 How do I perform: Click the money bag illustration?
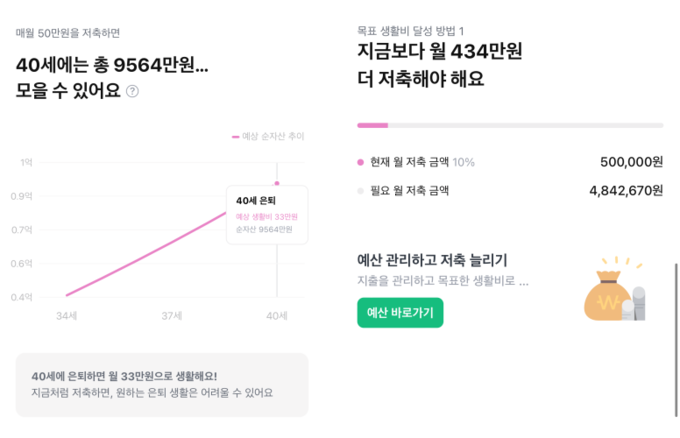(607, 294)
